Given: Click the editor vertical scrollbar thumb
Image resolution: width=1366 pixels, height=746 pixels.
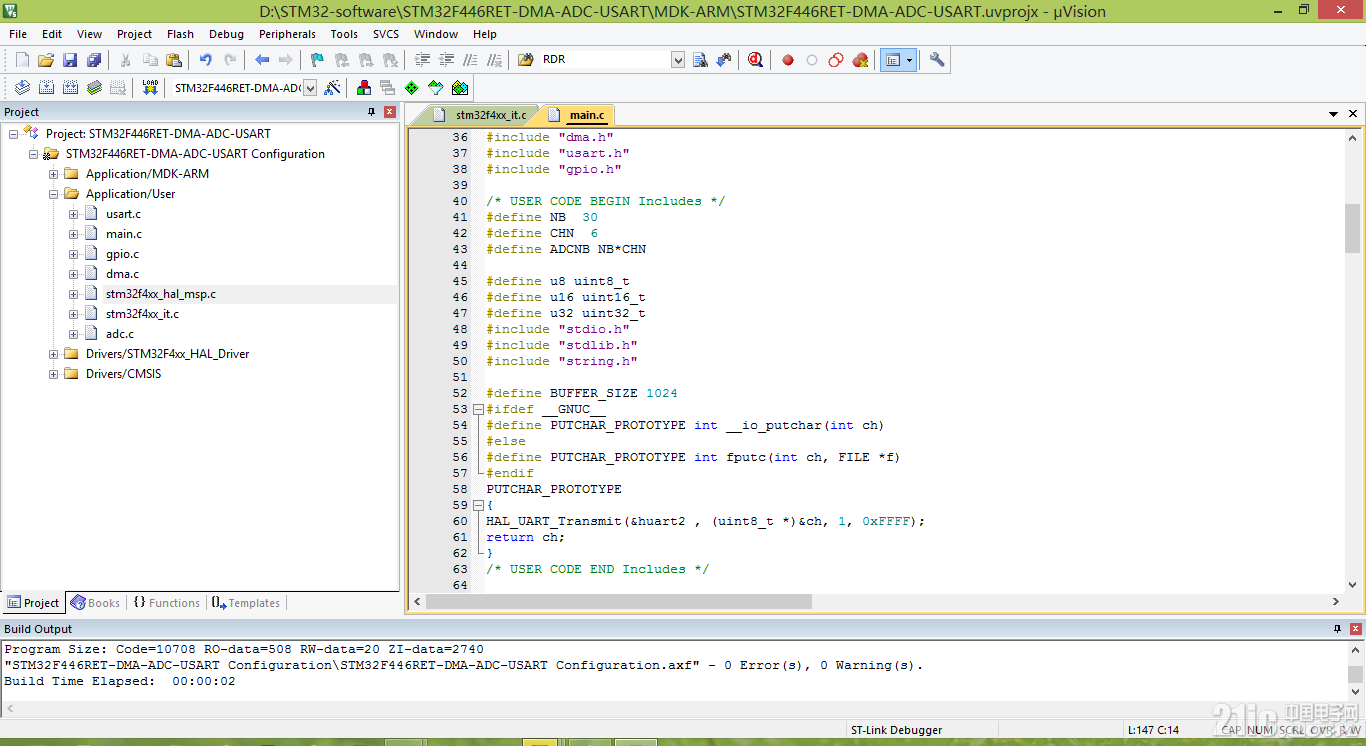Looking at the screenshot, I should (1352, 229).
